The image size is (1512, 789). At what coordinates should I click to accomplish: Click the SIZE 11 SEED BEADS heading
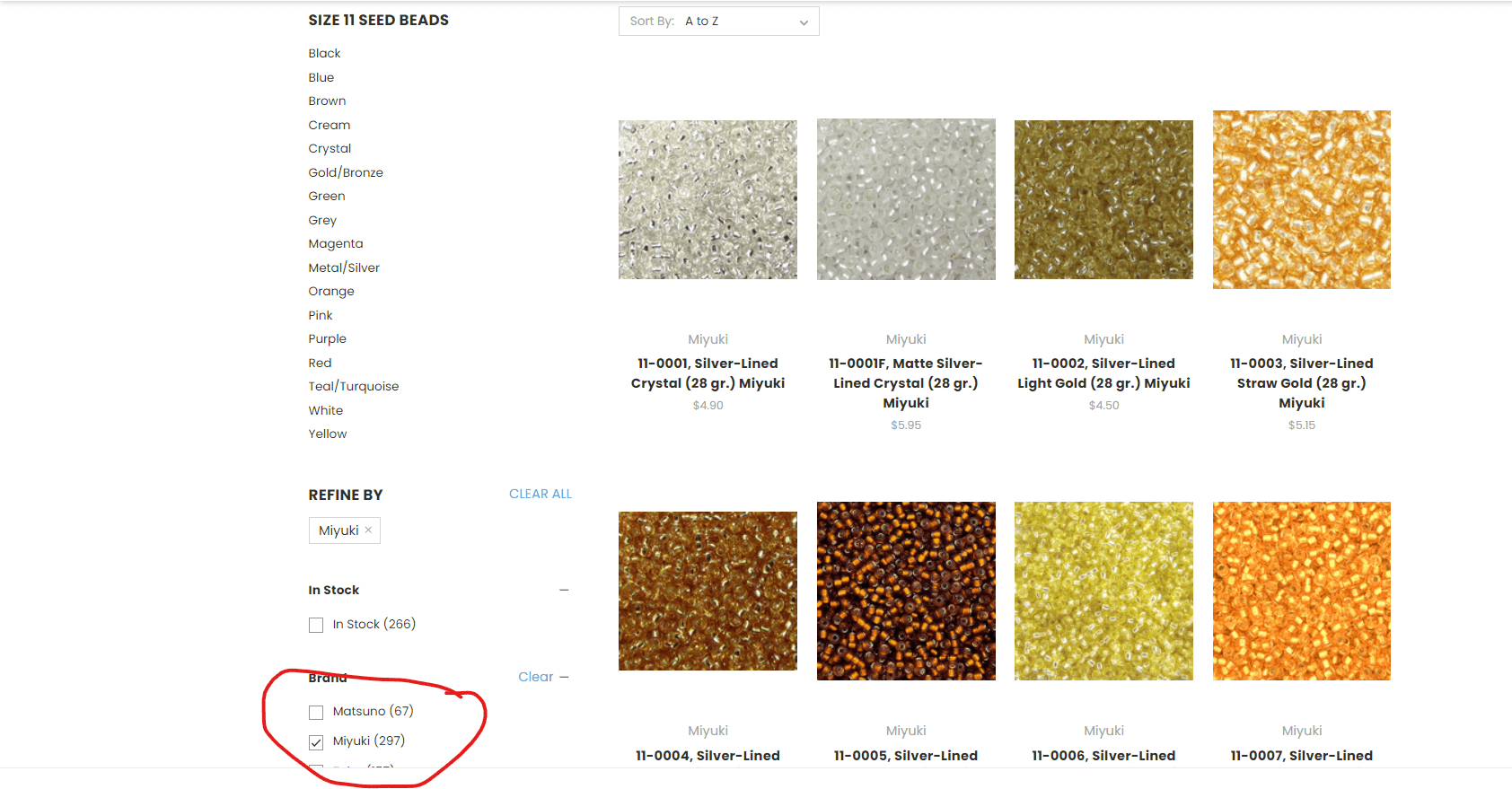pyautogui.click(x=378, y=20)
